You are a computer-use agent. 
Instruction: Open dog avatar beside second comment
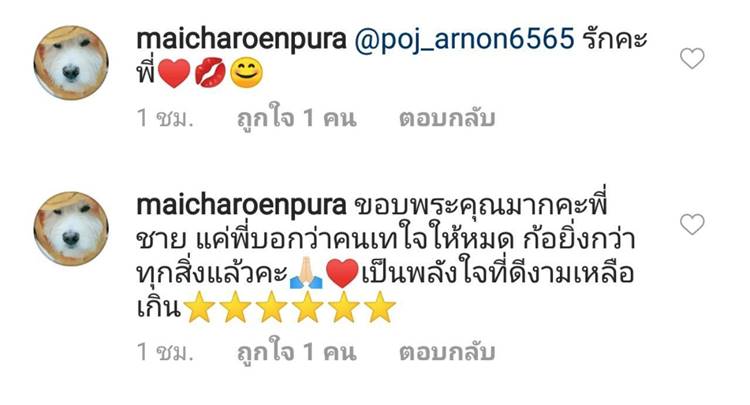[x=71, y=229]
